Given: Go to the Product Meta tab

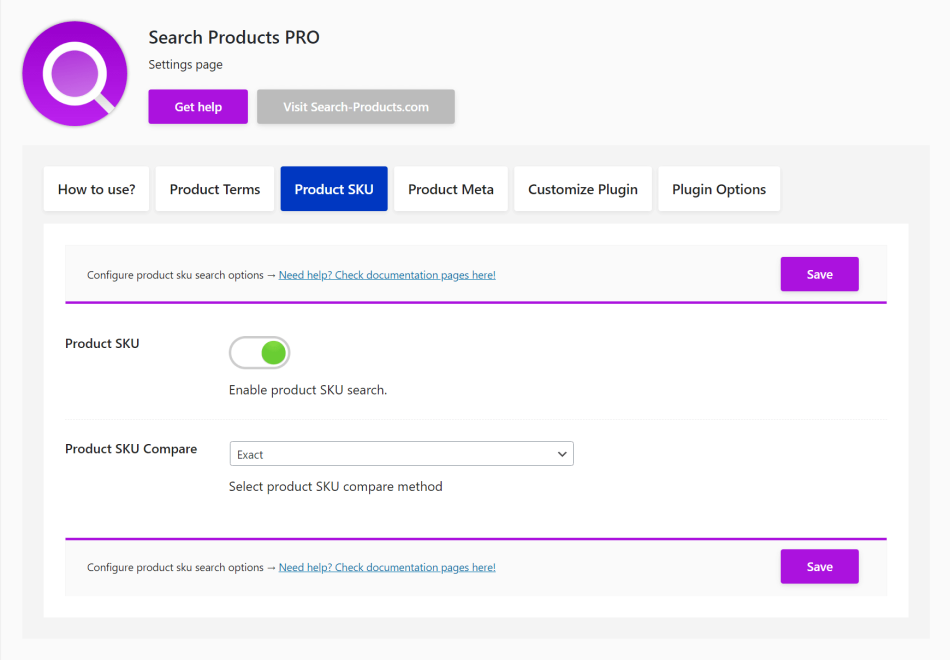Looking at the screenshot, I should (x=451, y=189).
